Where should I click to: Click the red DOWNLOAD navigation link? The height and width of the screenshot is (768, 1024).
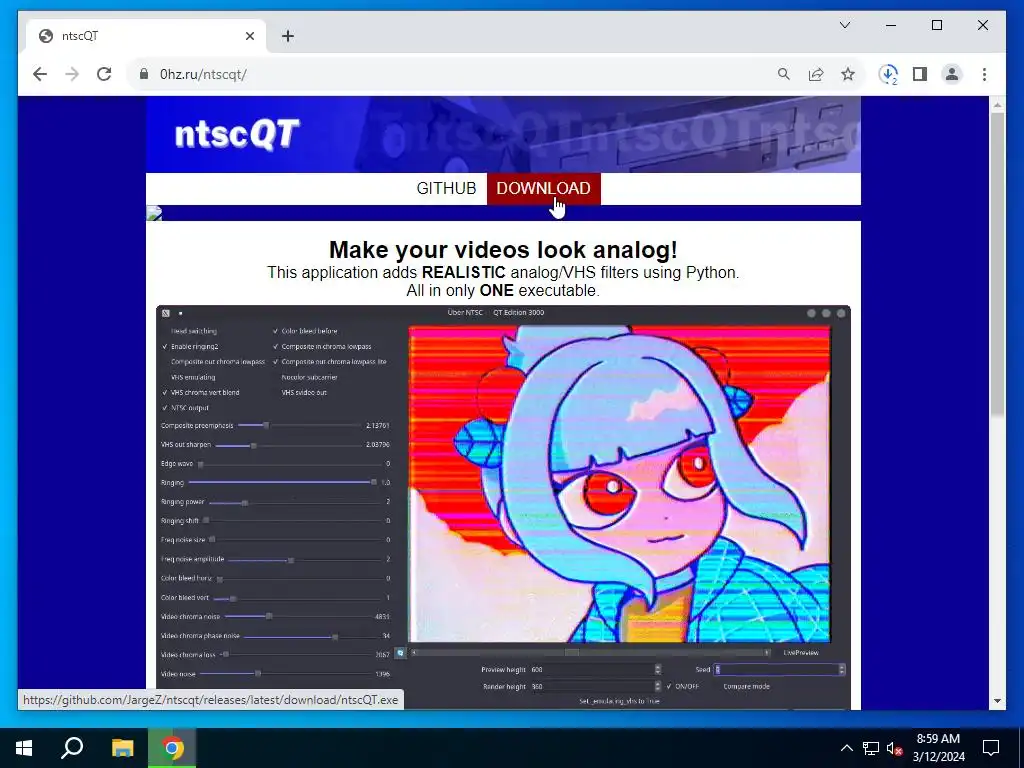click(x=543, y=189)
